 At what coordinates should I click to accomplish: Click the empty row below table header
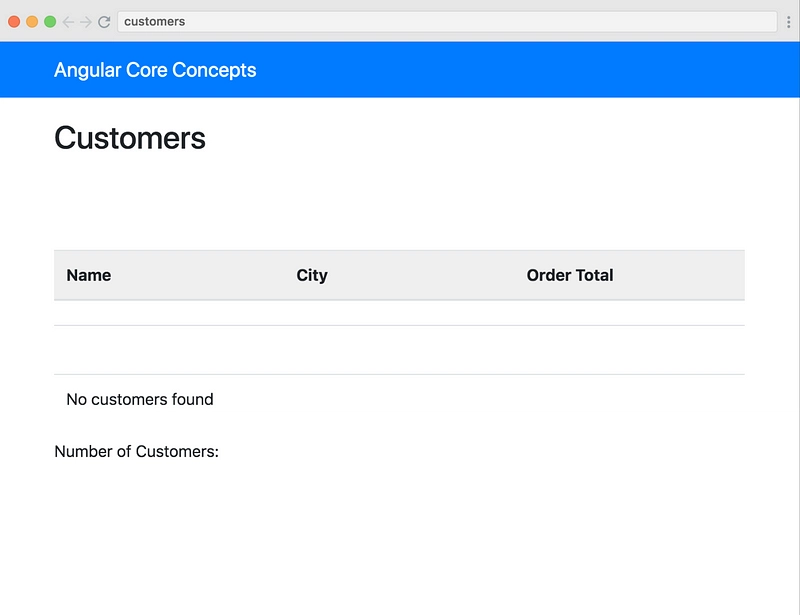coord(399,313)
